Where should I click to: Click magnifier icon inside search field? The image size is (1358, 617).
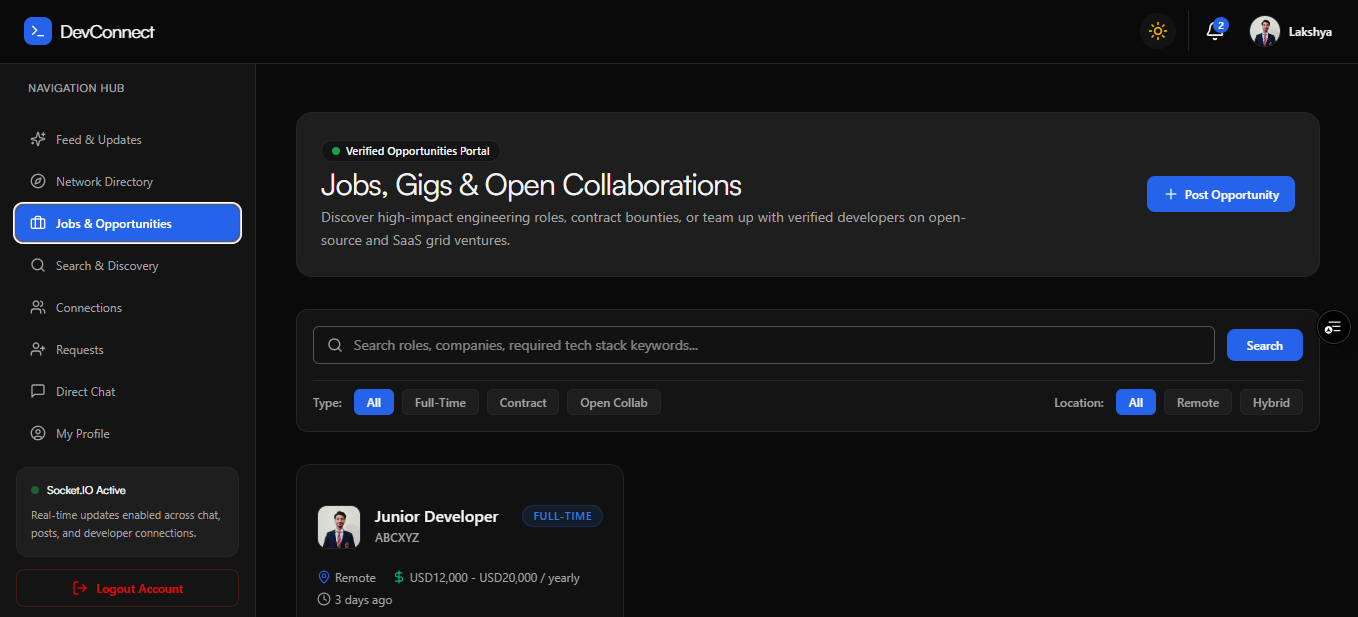[336, 345]
